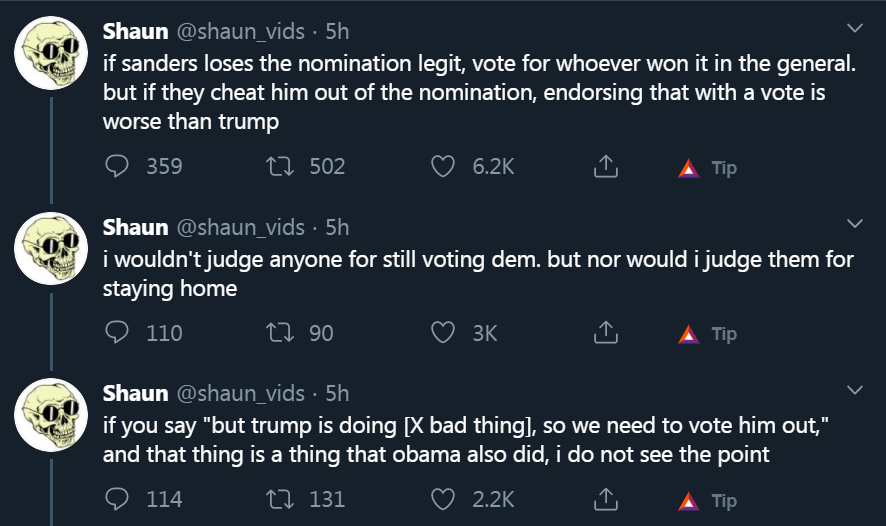Image resolution: width=886 pixels, height=526 pixels.
Task: Reply to the 'staying home' tweet
Action: [x=117, y=332]
